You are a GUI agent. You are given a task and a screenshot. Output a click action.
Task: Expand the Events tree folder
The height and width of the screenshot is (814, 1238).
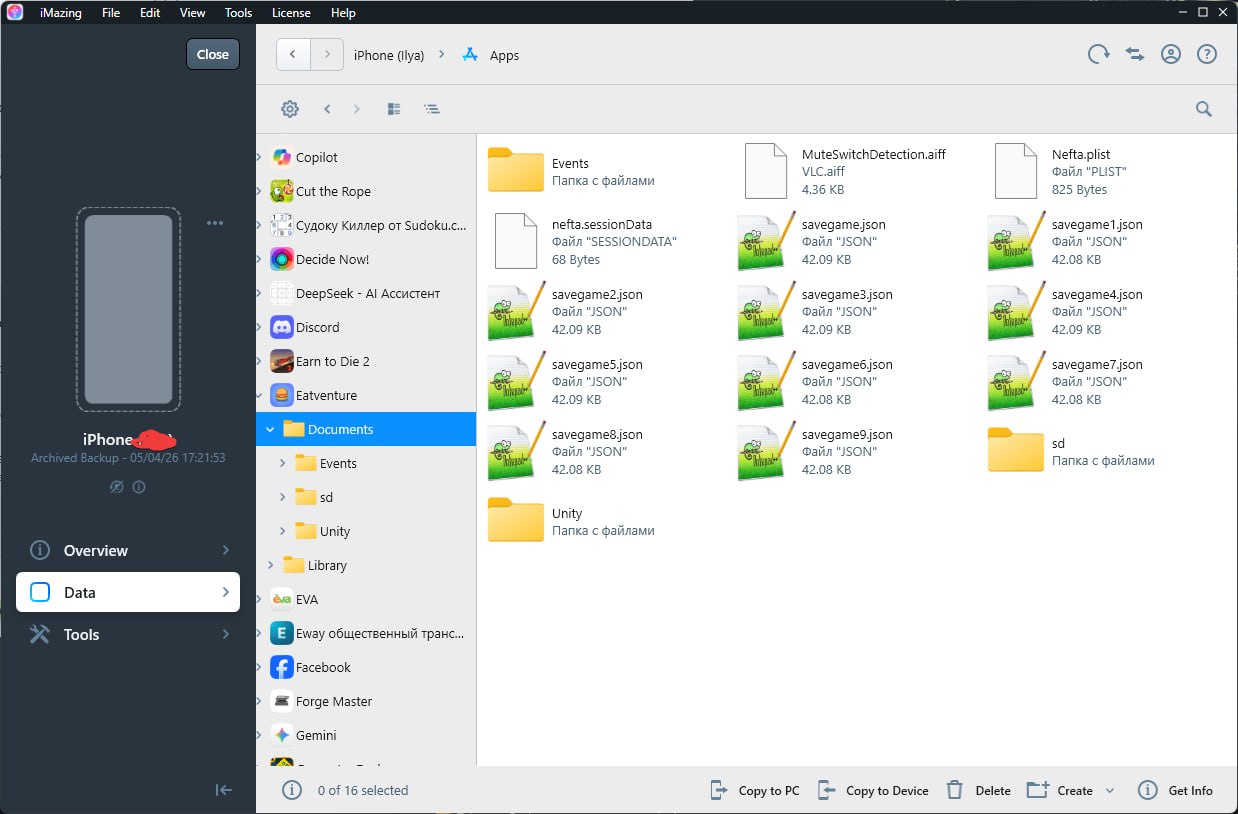click(x=283, y=463)
